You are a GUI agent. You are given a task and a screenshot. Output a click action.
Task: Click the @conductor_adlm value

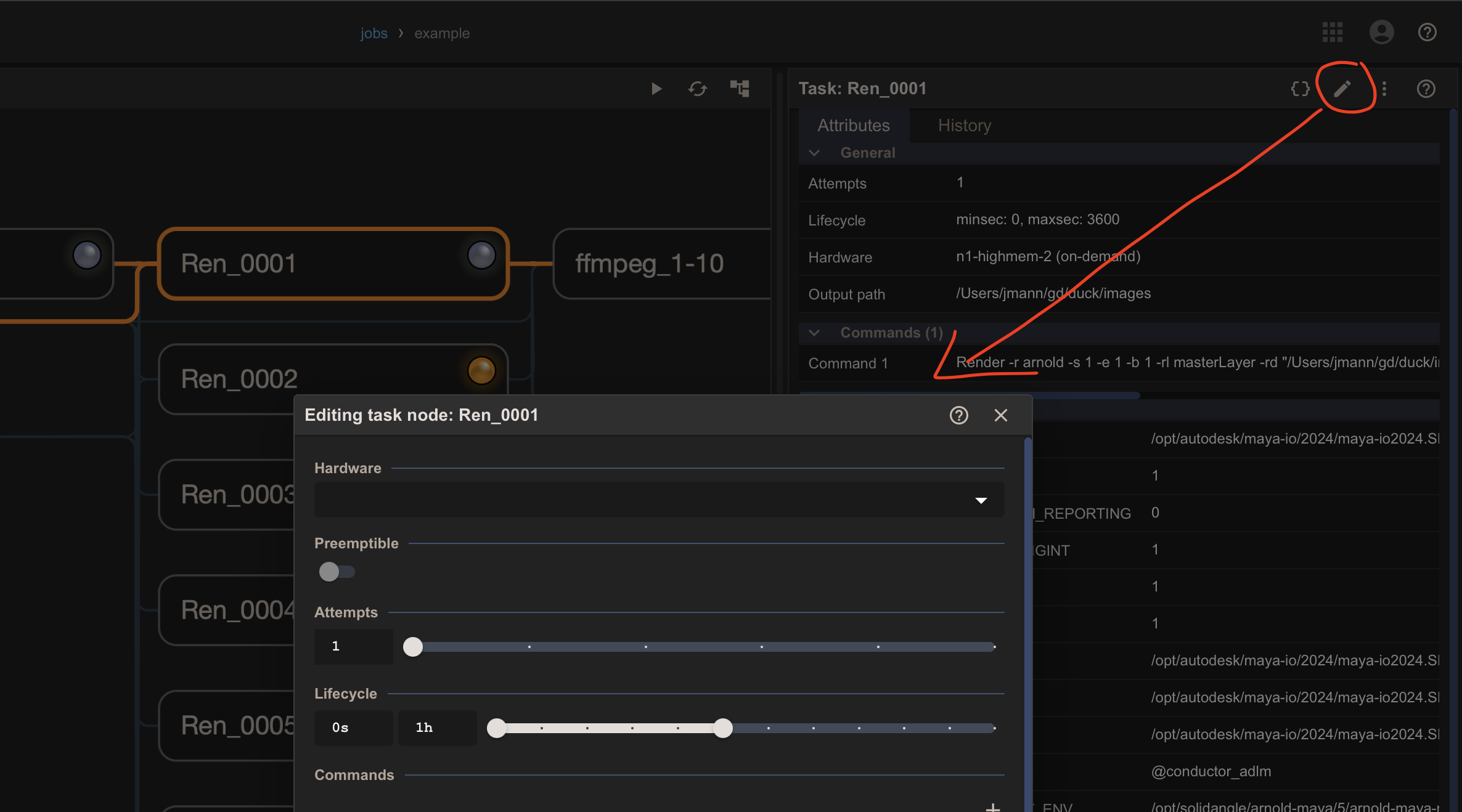tap(1211, 771)
